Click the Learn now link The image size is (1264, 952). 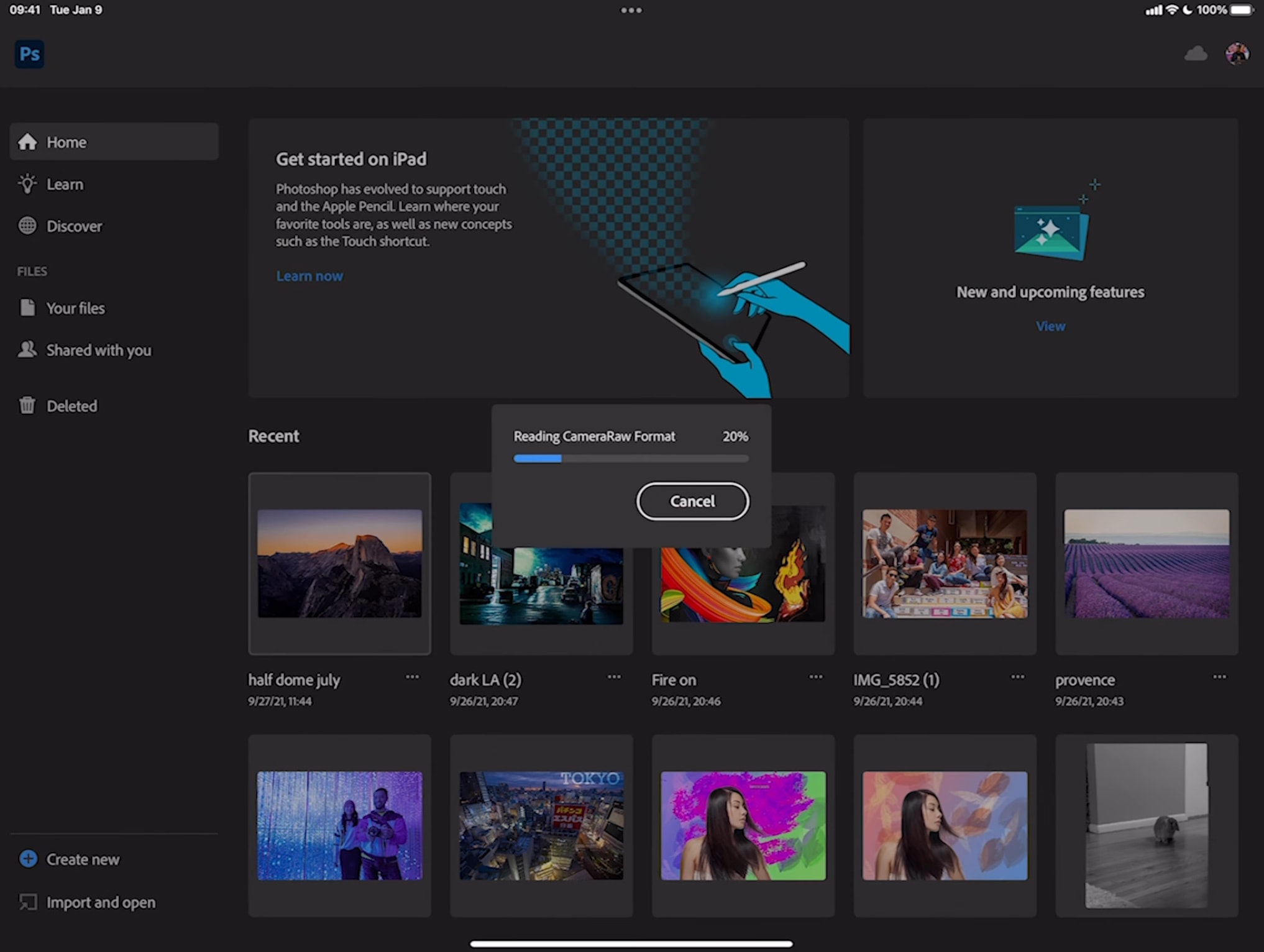point(309,276)
